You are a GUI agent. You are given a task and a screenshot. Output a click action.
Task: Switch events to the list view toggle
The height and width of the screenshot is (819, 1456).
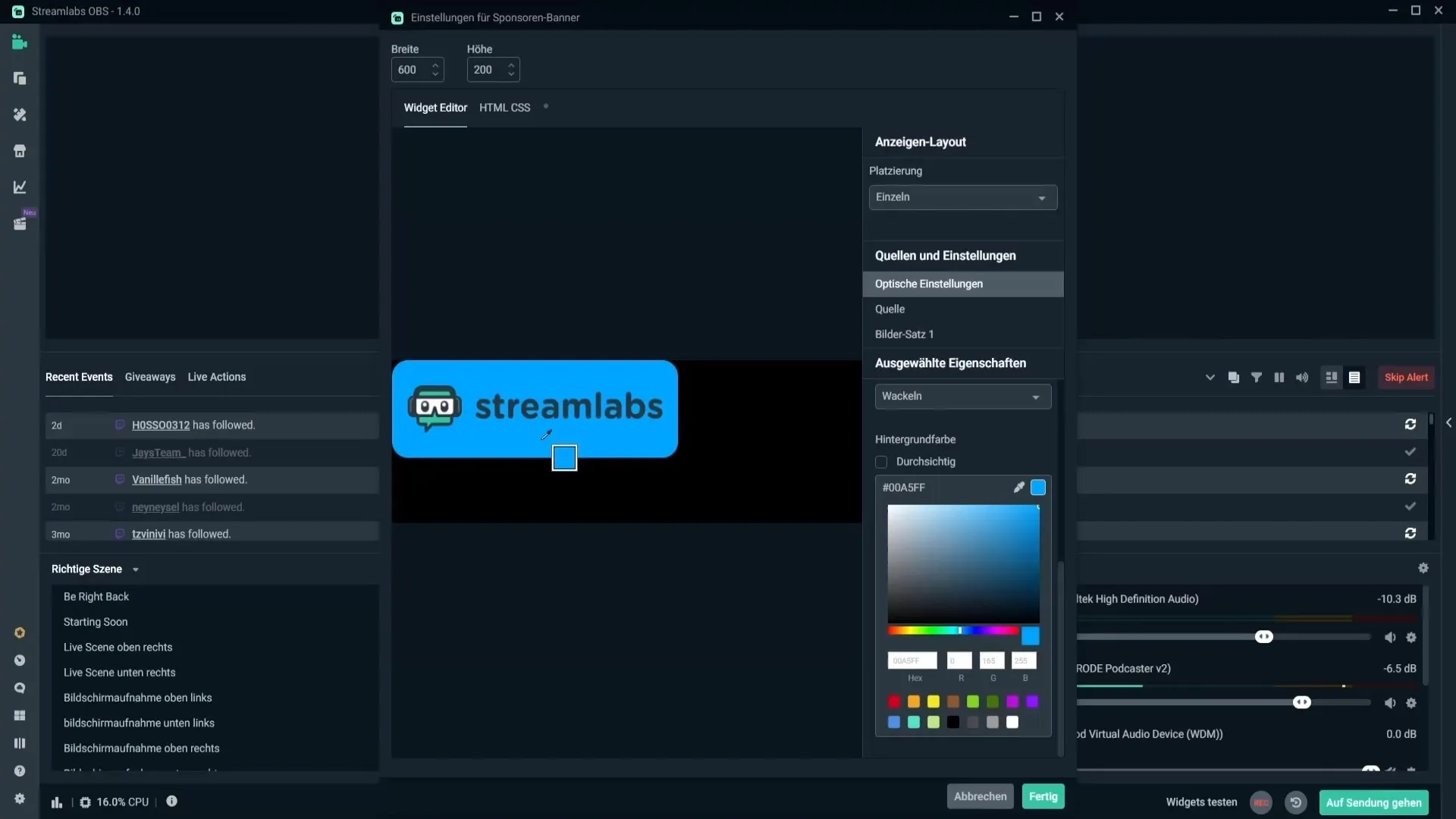pos(1354,378)
